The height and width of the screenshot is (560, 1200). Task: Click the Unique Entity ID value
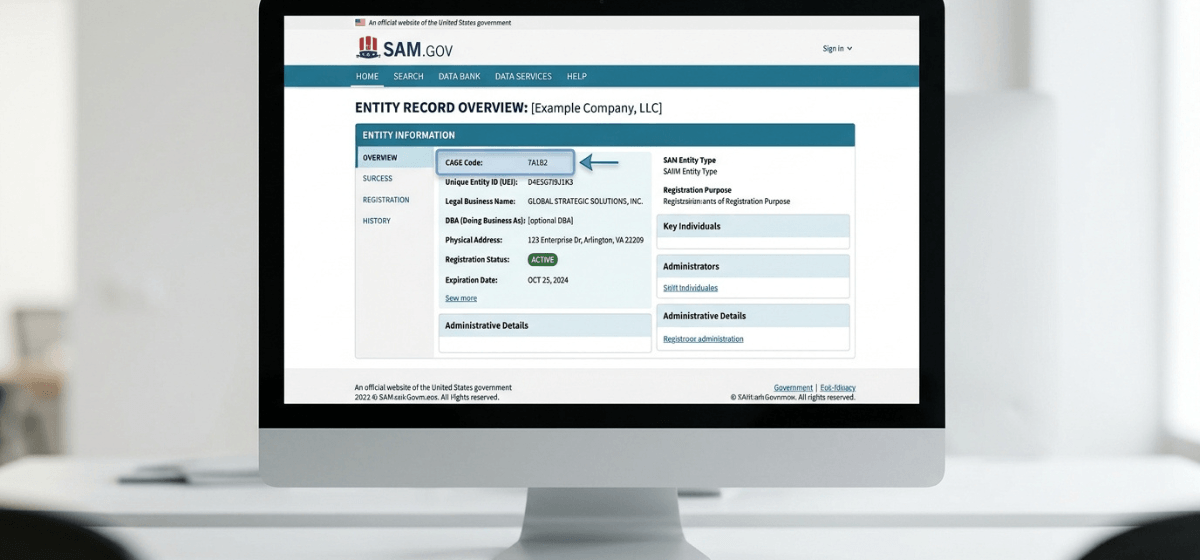coord(550,182)
